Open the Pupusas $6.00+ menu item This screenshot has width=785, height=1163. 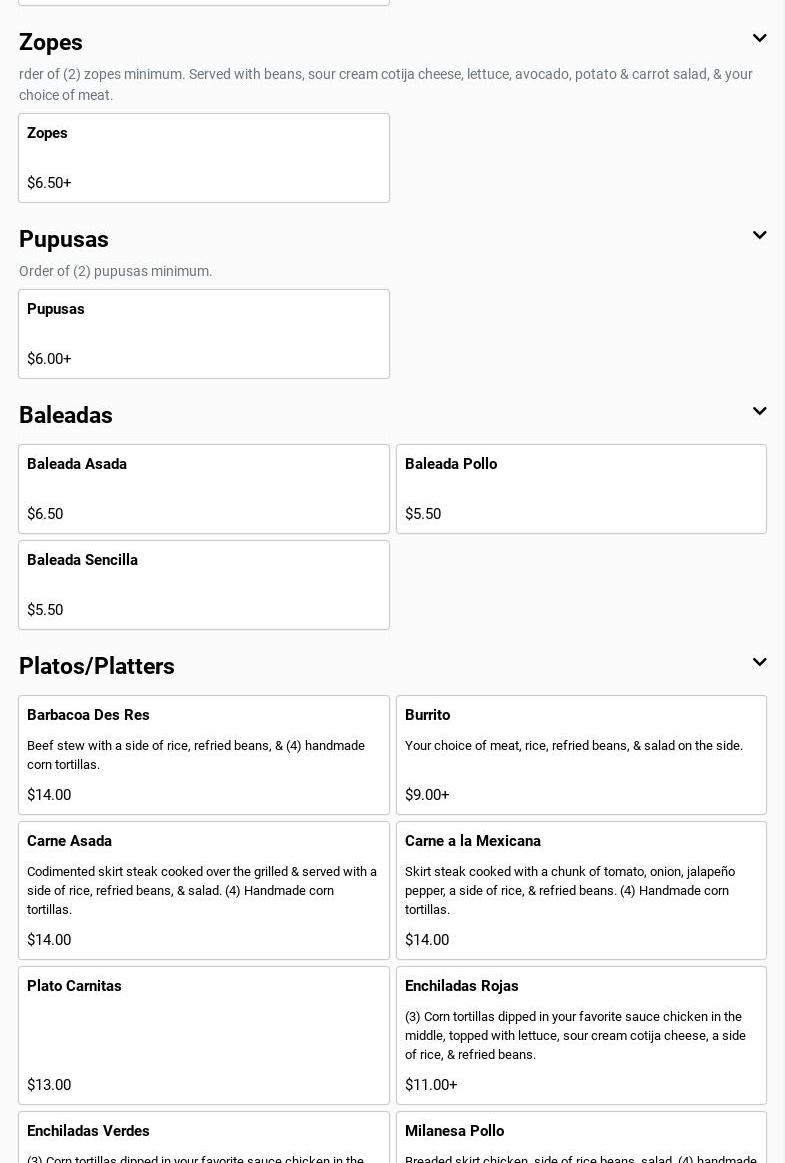204,334
